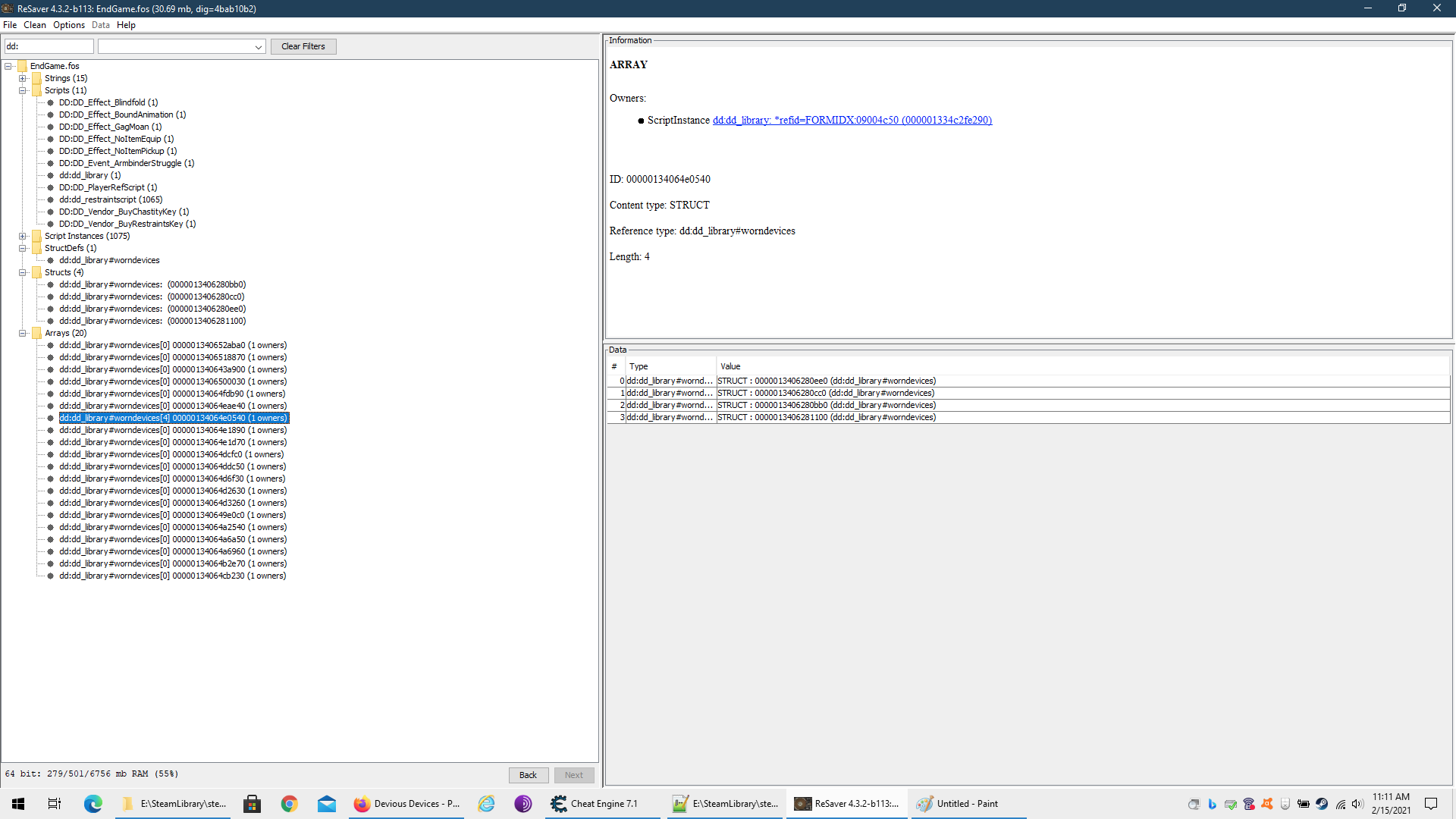Select data row 3 STRUCT ending 281100

[1028, 417]
